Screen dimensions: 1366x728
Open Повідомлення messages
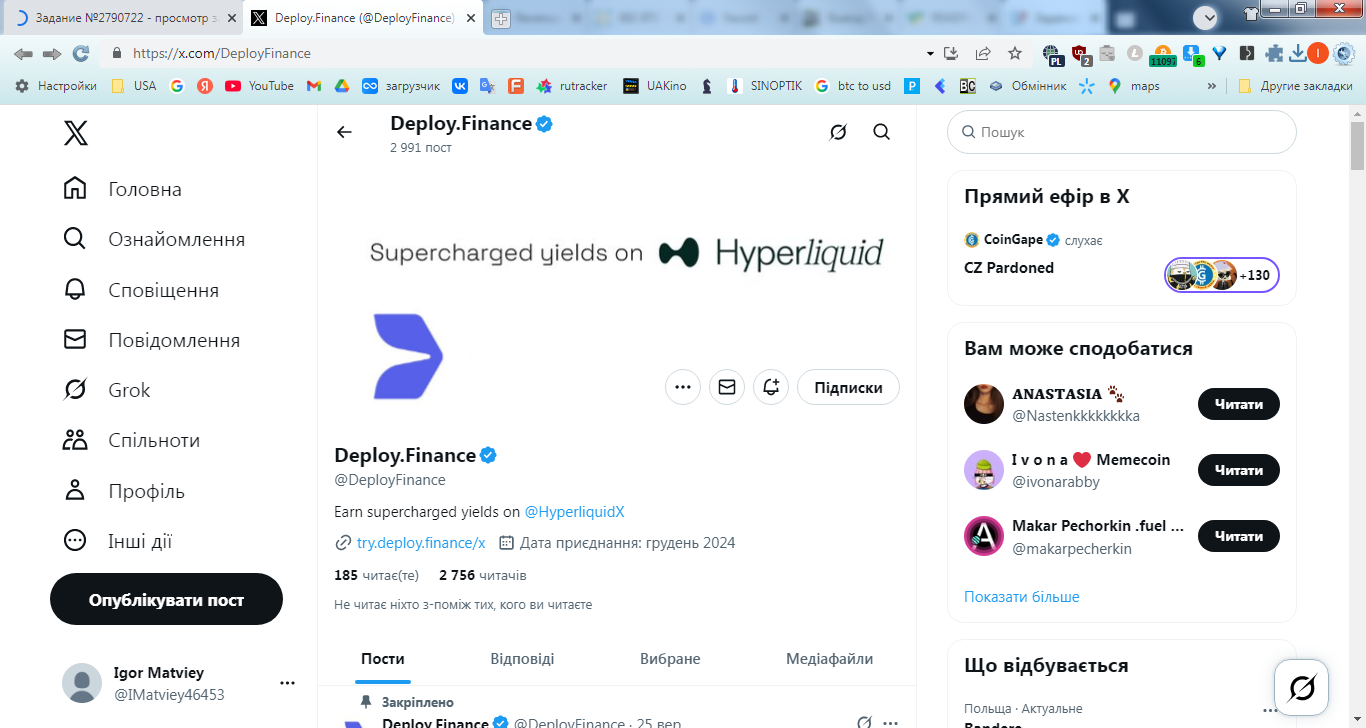click(x=152, y=340)
